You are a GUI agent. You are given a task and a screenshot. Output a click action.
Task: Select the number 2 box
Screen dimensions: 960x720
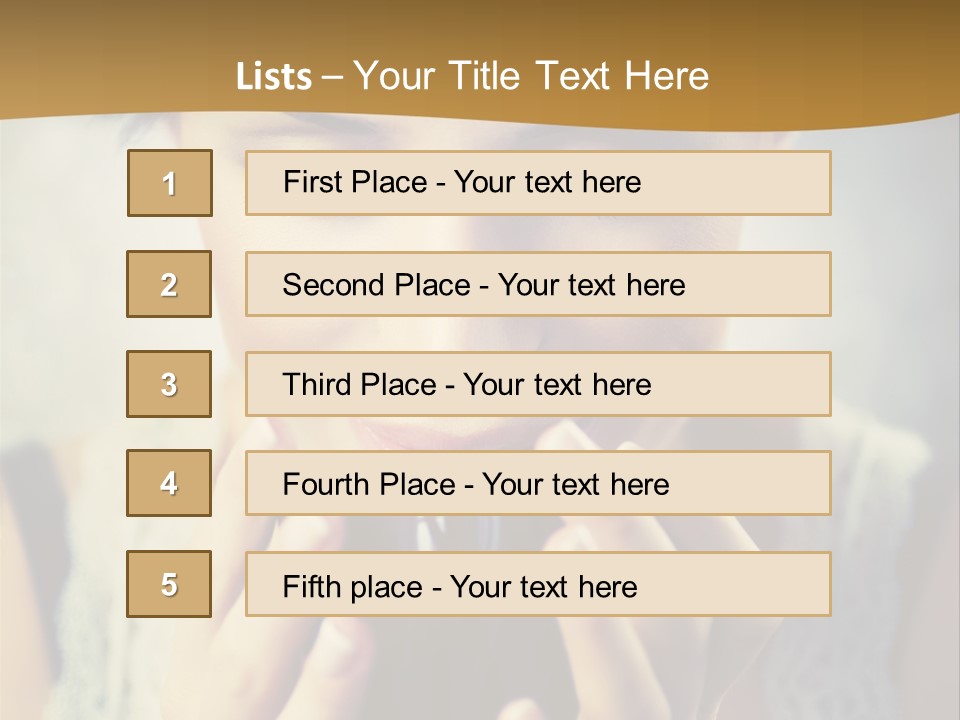pos(169,284)
